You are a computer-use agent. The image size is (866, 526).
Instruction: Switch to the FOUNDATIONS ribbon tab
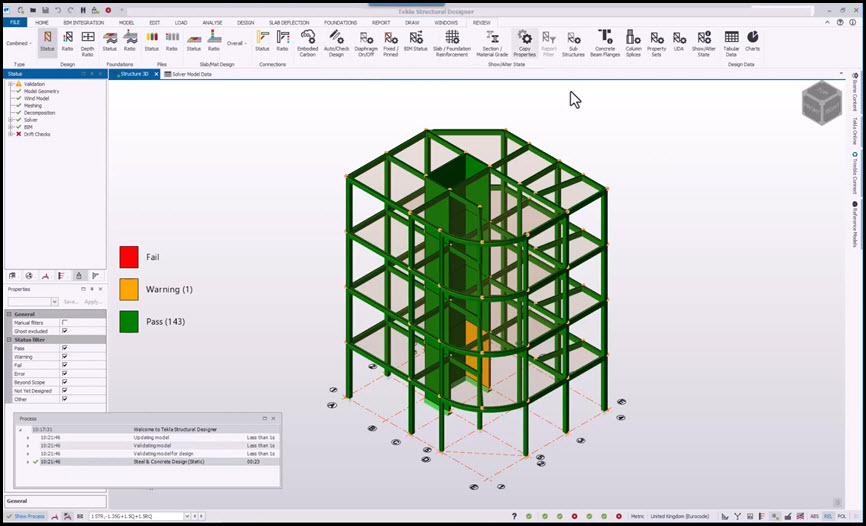[x=340, y=23]
